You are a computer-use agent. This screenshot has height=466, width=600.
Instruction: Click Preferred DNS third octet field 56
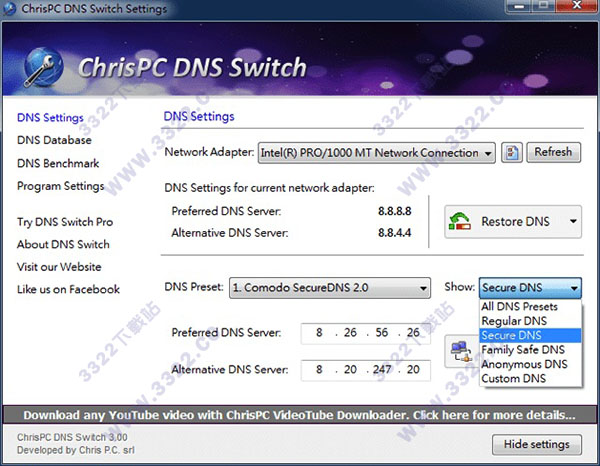click(382, 332)
